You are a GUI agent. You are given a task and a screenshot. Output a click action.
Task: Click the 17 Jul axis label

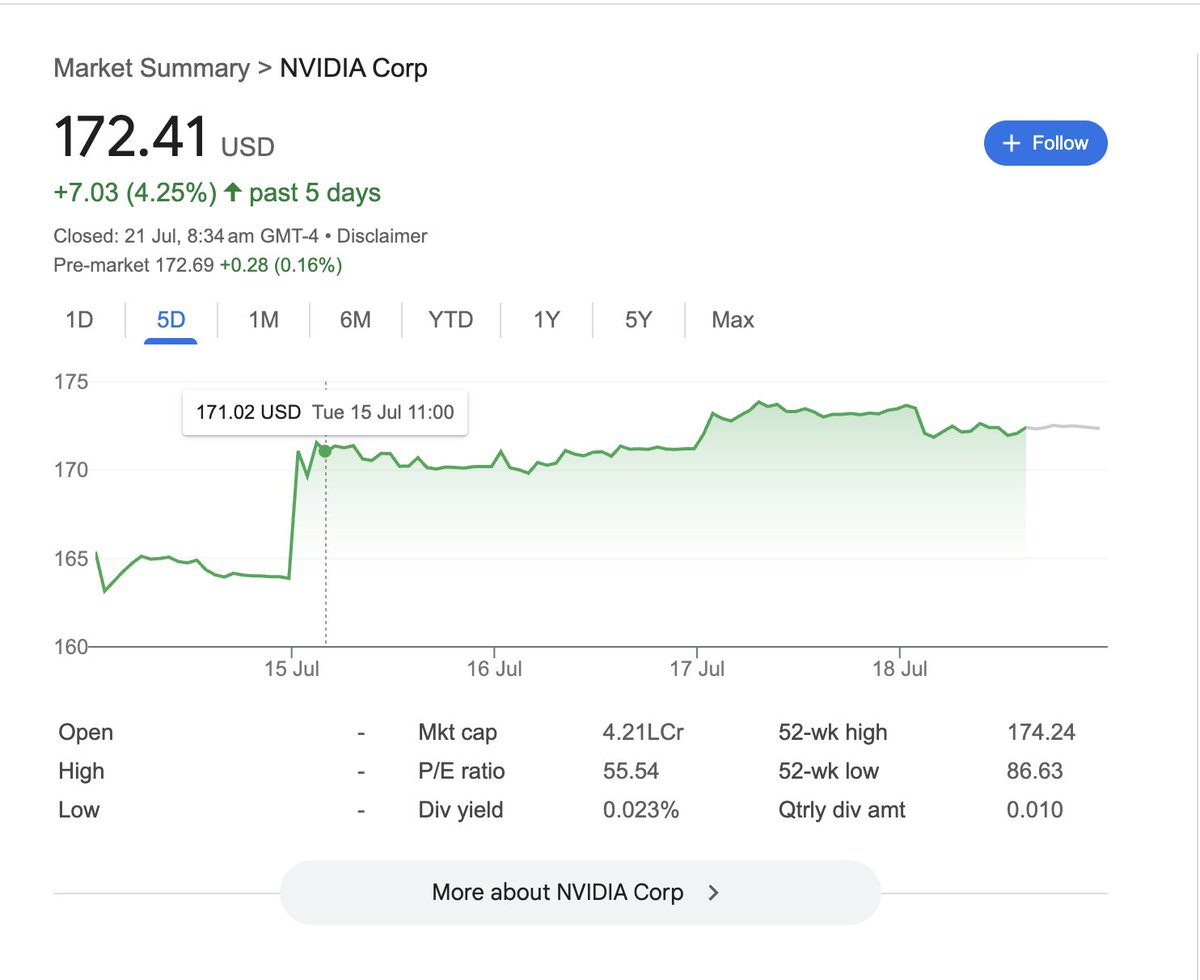[x=698, y=669]
